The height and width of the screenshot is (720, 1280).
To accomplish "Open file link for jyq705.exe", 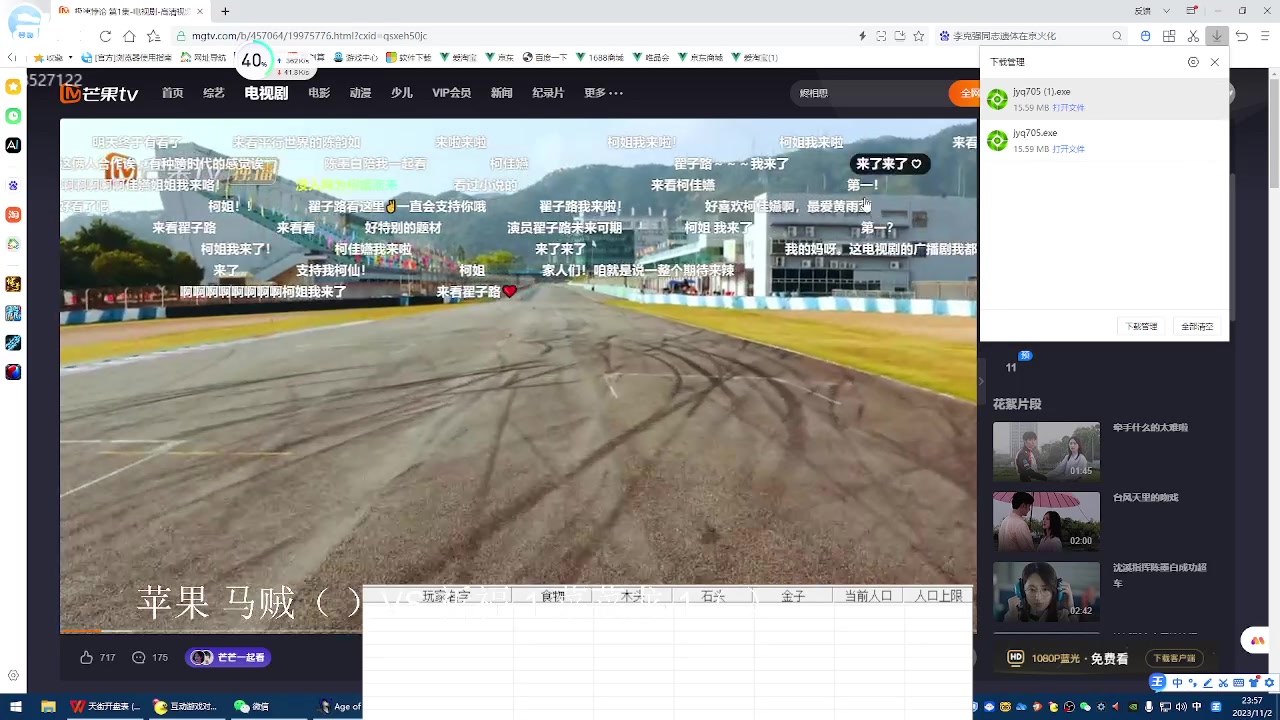I will coord(1068,149).
